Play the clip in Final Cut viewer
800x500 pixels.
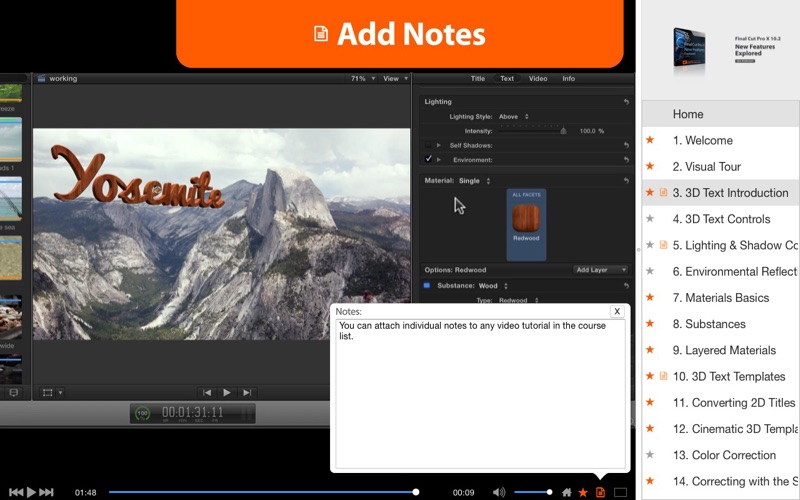point(227,392)
